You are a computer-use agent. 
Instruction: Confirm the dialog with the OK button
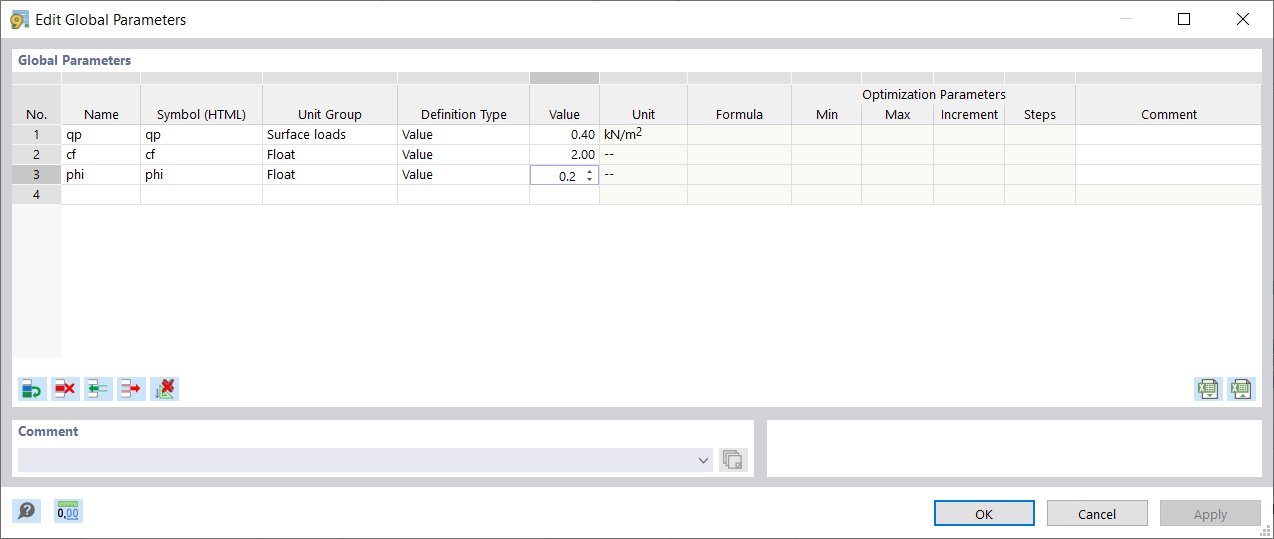pos(984,514)
